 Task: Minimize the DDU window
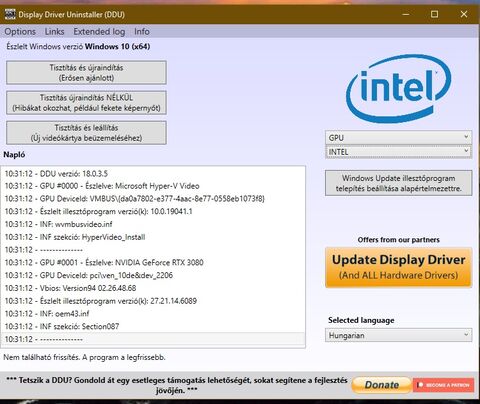click(406, 14)
